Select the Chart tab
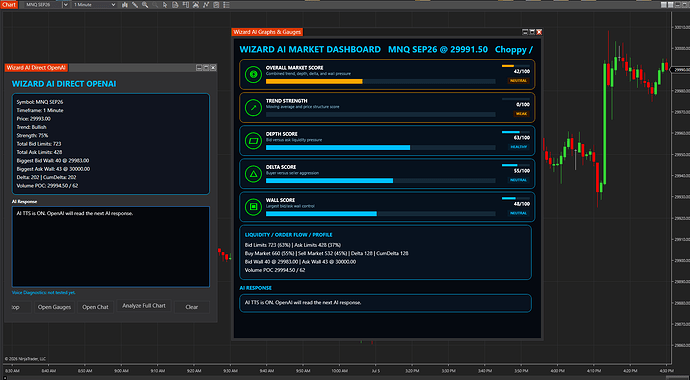The width and height of the screenshot is (690, 380). tap(9, 4)
